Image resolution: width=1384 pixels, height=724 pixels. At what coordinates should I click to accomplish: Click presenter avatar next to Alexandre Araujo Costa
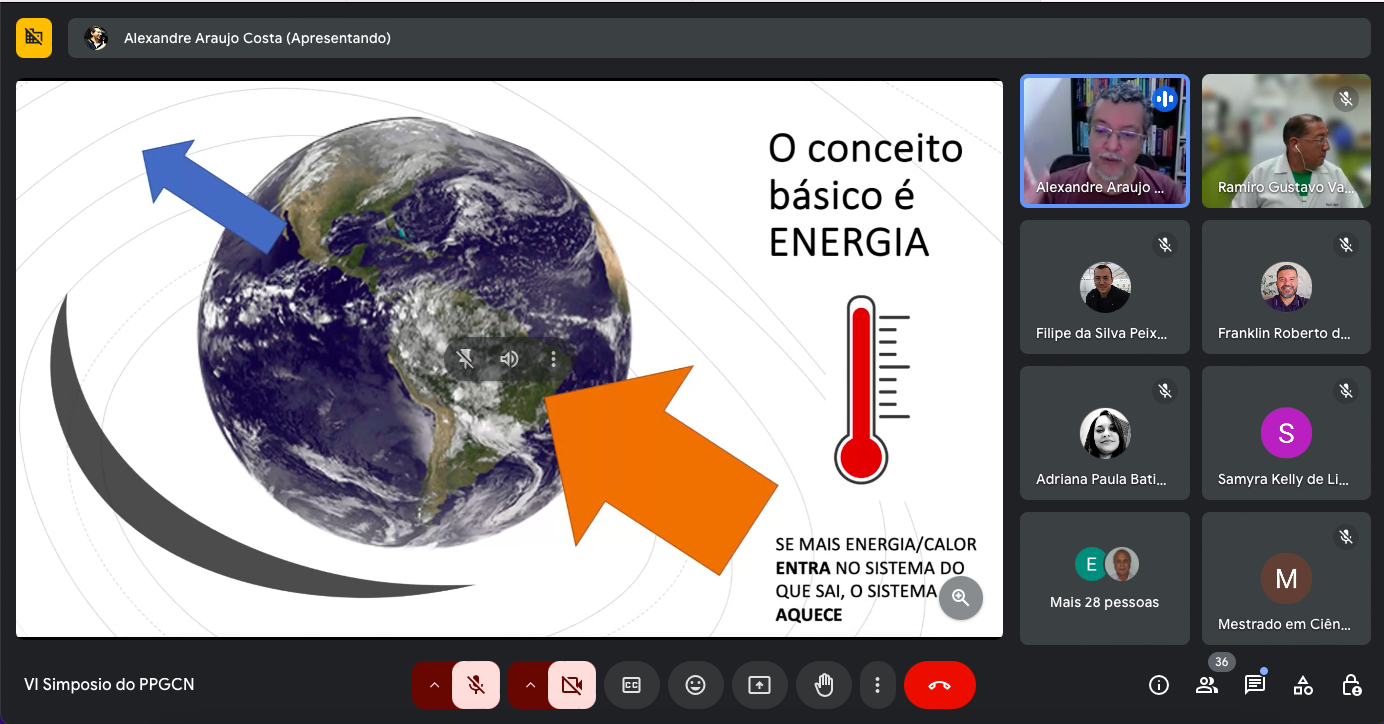click(96, 38)
